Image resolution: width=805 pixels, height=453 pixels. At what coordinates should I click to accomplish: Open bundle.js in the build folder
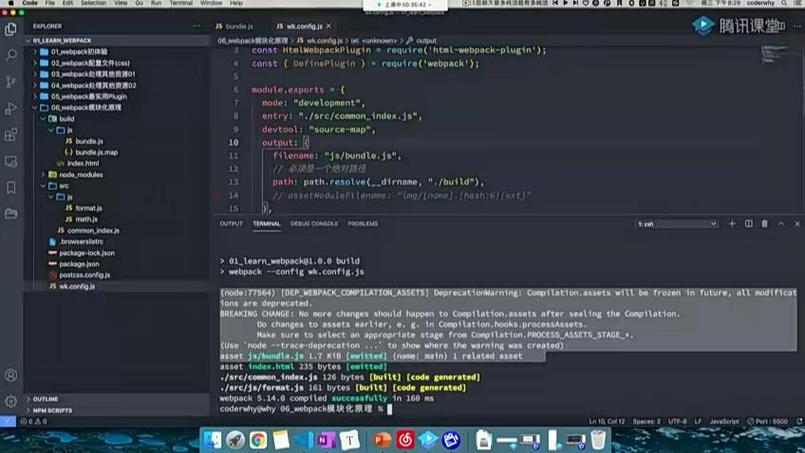89,141
